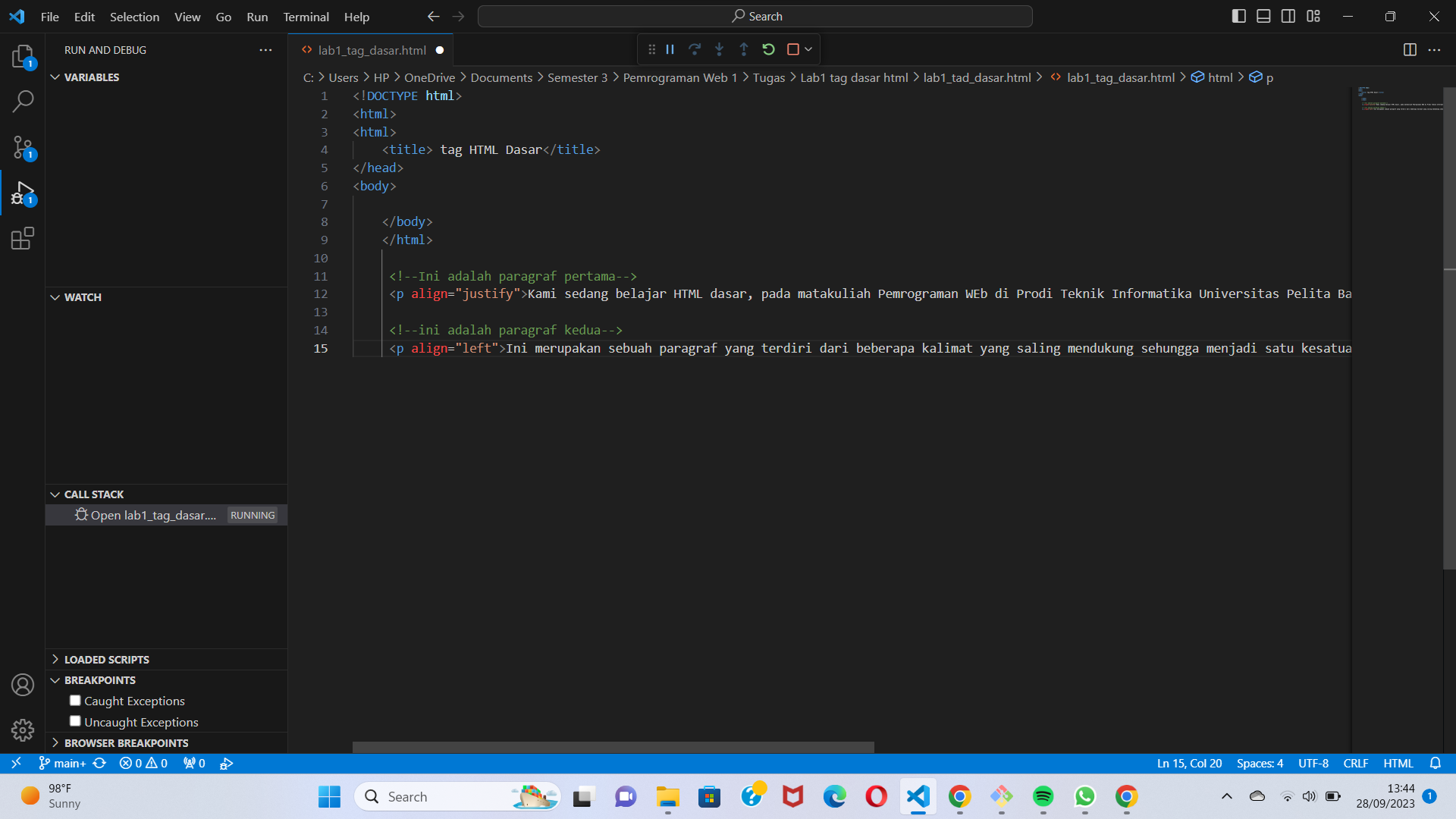Click the Step Into debug icon
This screenshot has height=819, width=1456.
(x=719, y=49)
